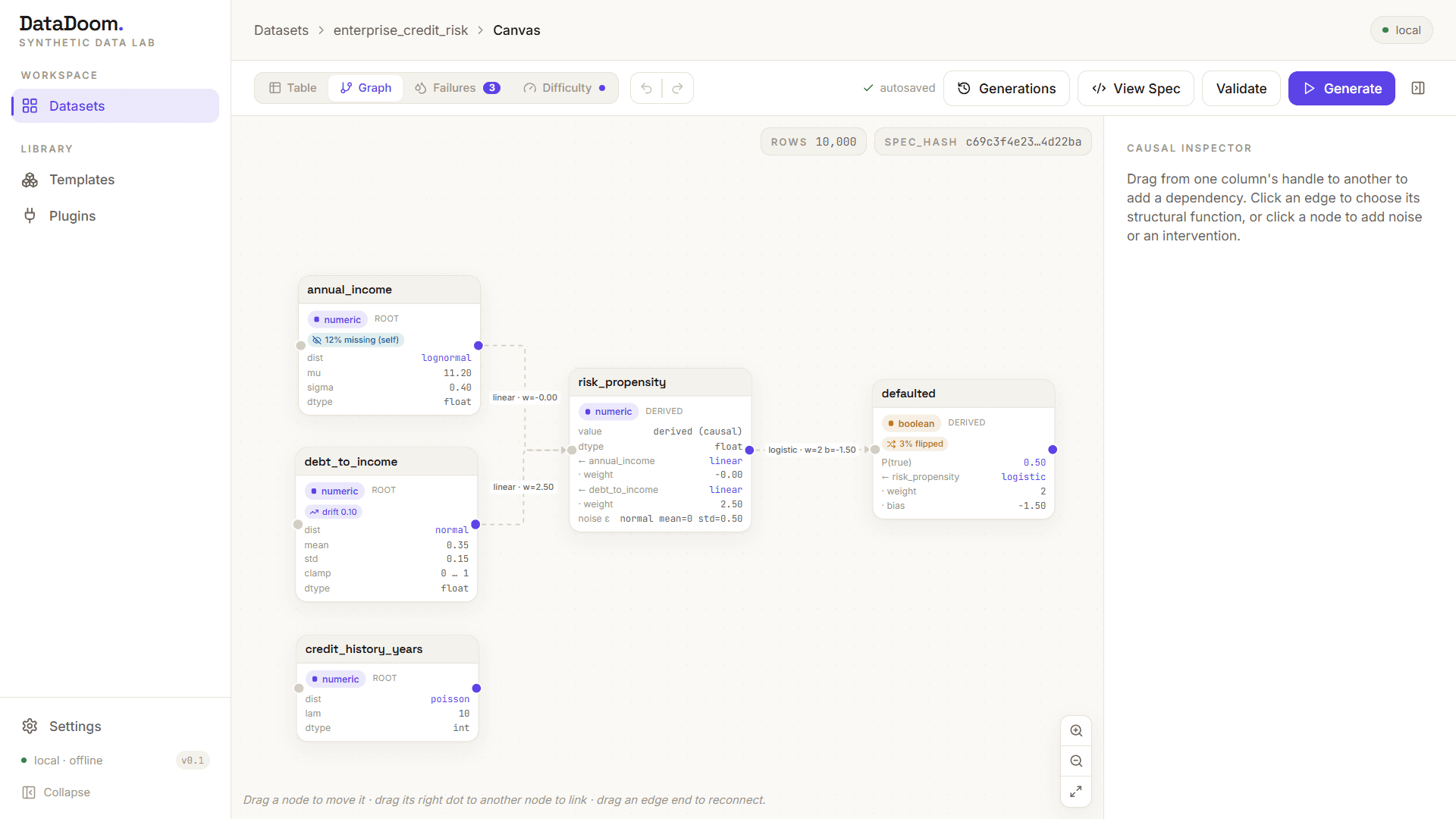
Task: Switch to the Table tab
Action: (x=293, y=88)
